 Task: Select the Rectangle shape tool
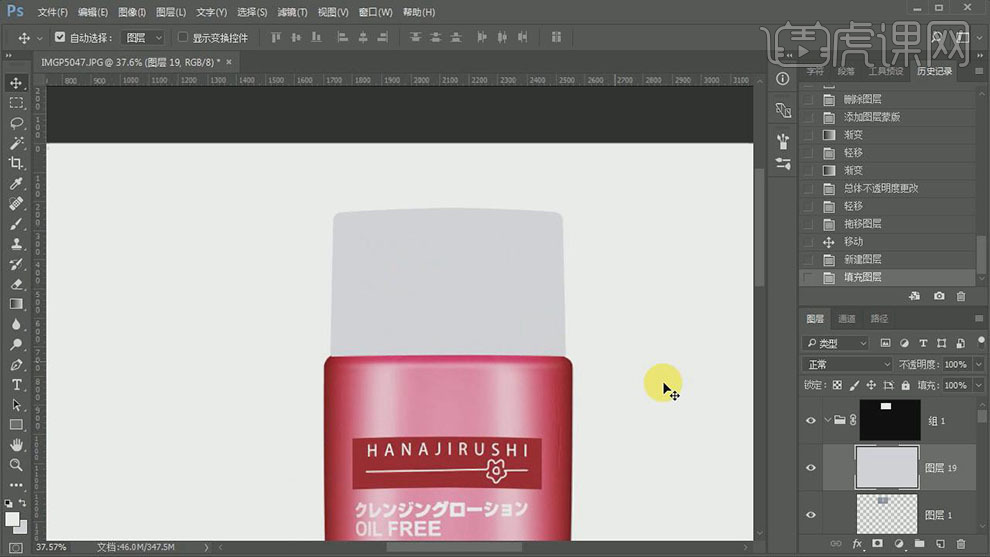pos(16,424)
